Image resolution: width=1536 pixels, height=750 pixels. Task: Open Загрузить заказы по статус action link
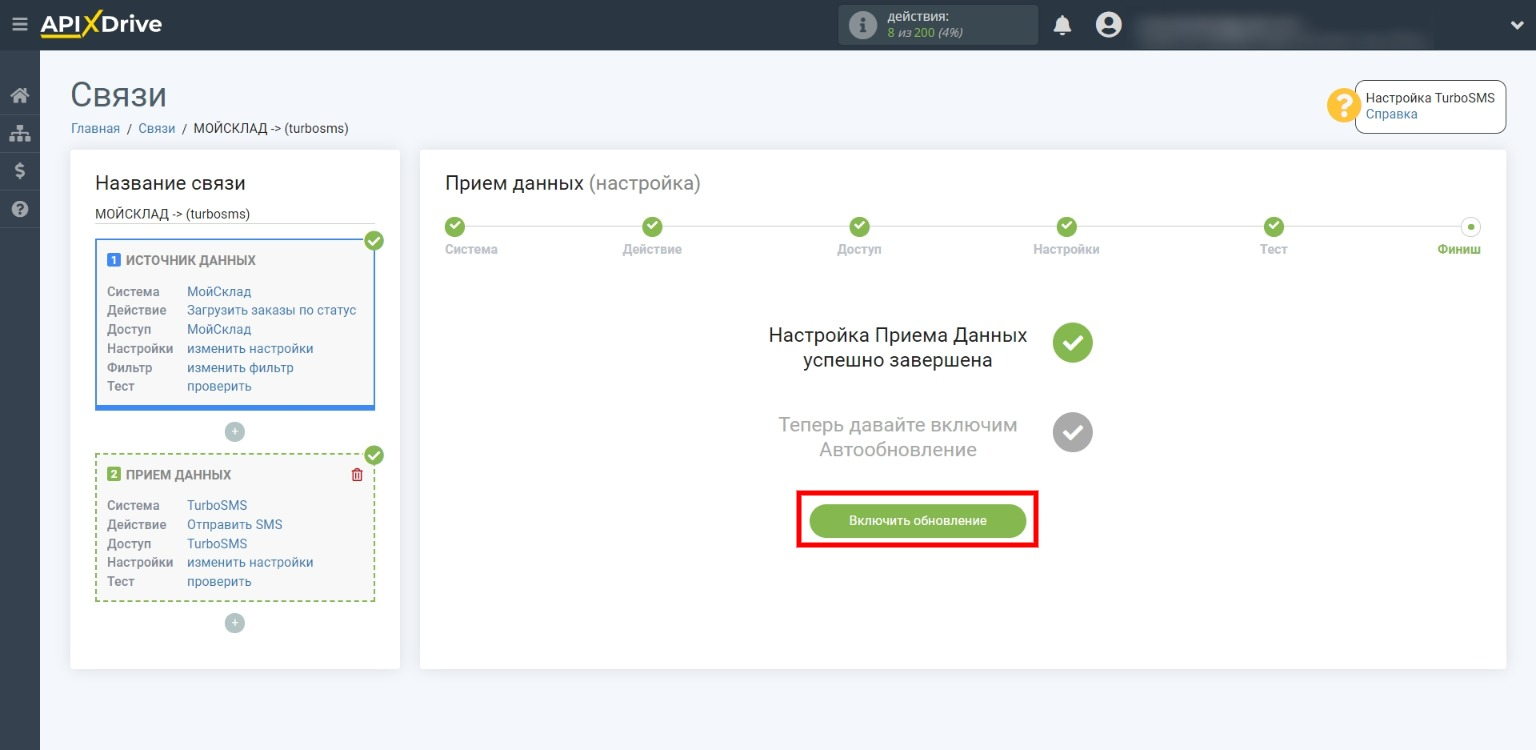click(x=271, y=310)
